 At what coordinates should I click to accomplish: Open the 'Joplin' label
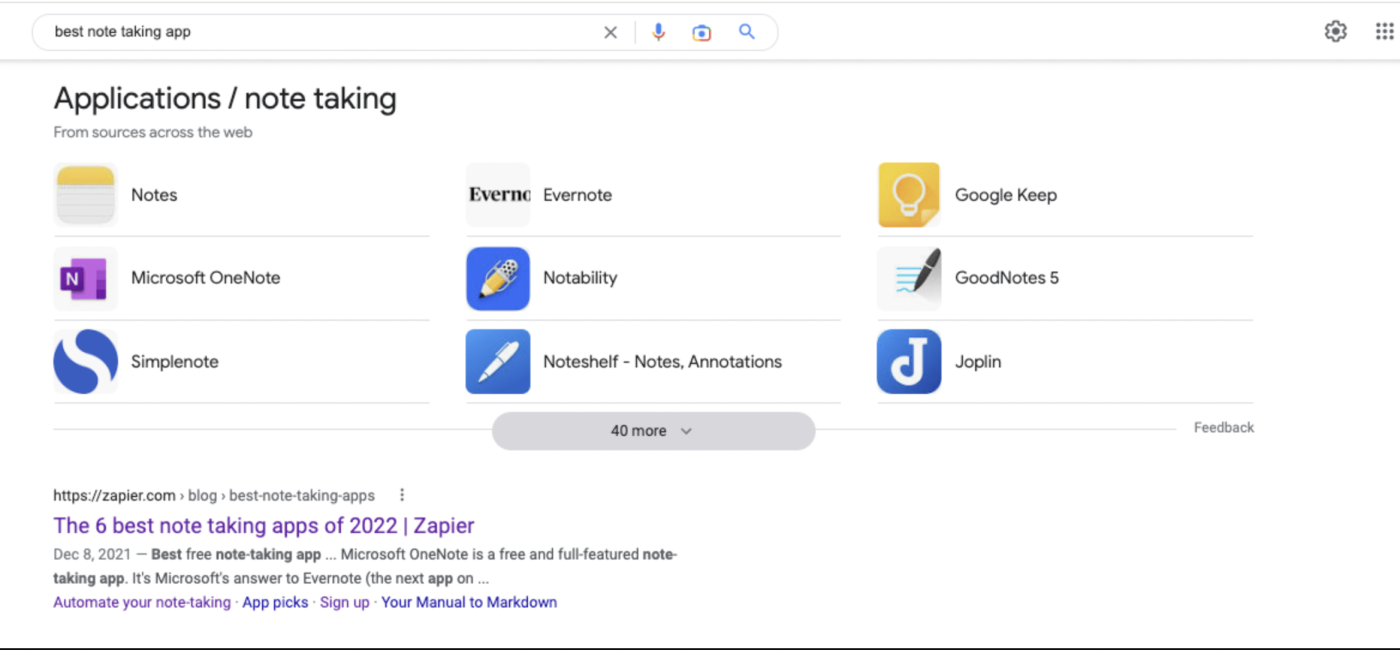tap(978, 362)
